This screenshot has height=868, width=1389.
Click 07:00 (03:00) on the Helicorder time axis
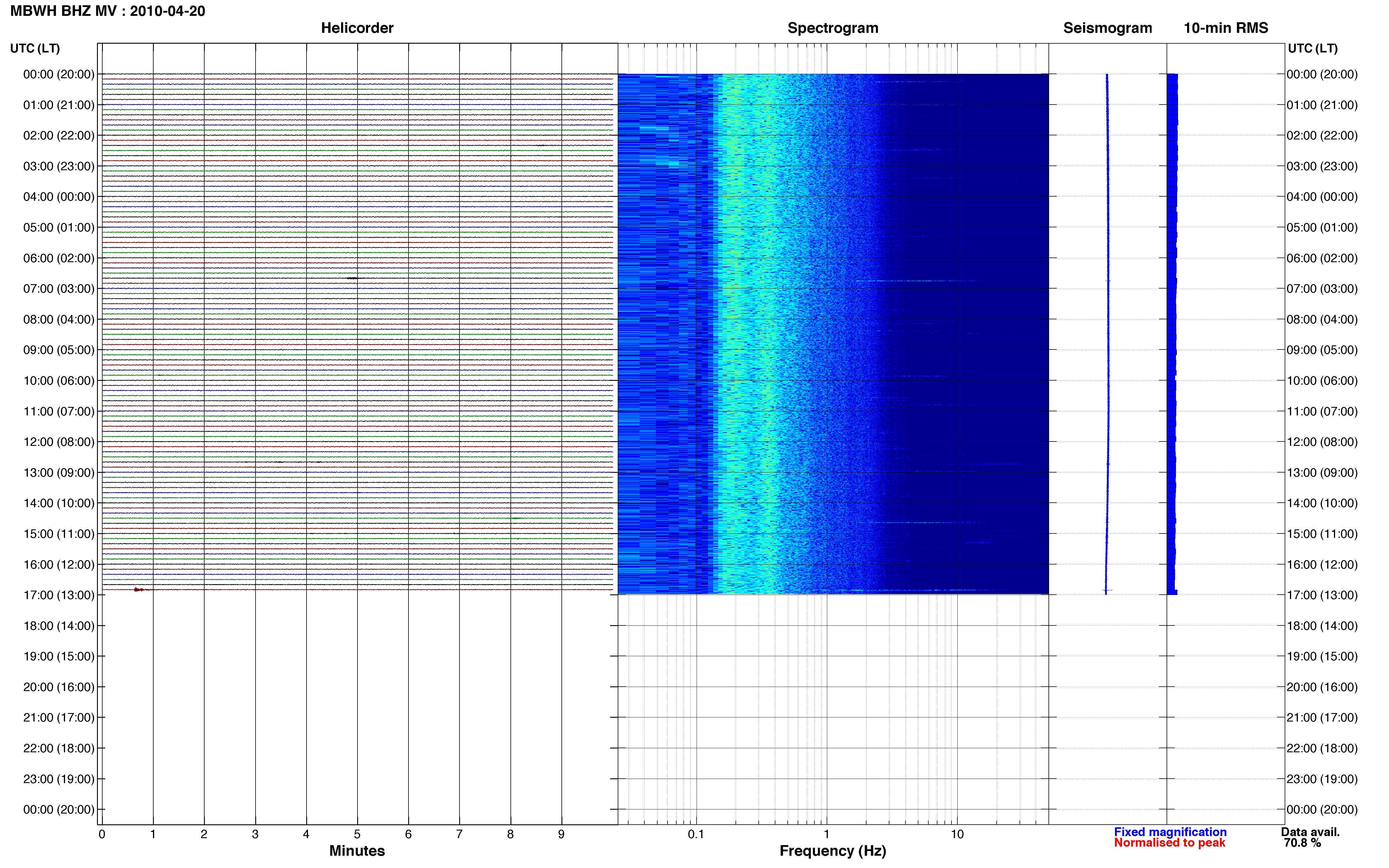[59, 289]
